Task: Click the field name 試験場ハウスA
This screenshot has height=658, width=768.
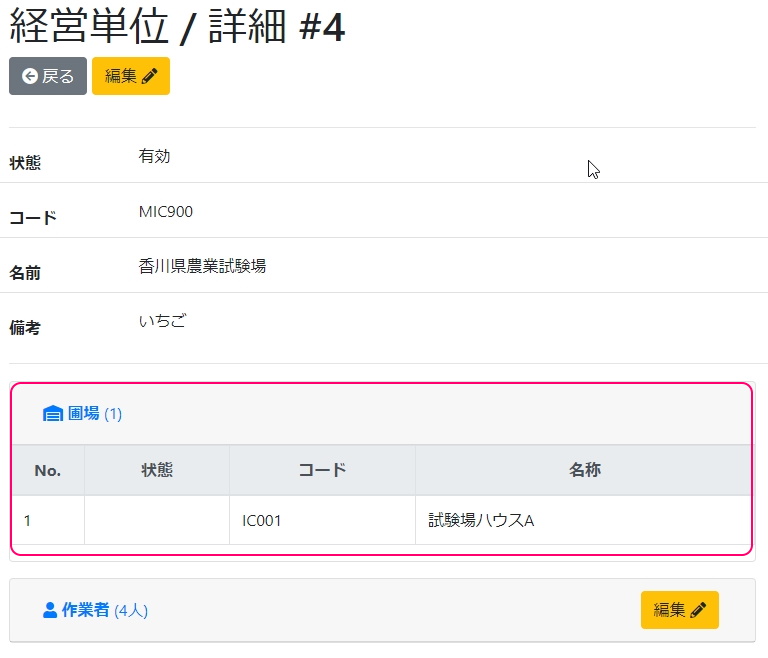Action: [481, 520]
